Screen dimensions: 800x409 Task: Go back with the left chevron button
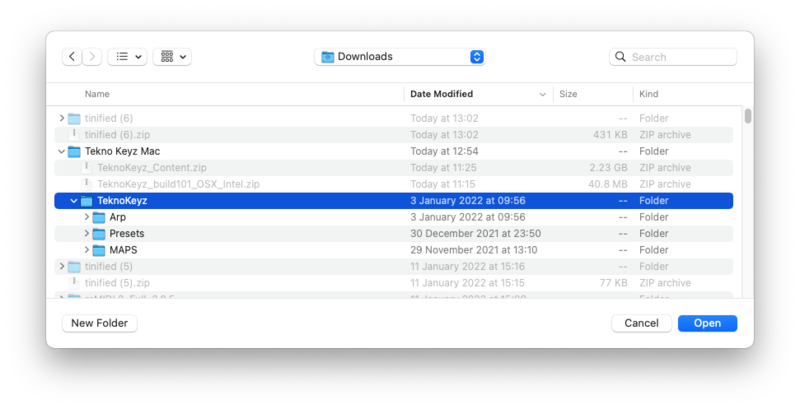tap(72, 57)
